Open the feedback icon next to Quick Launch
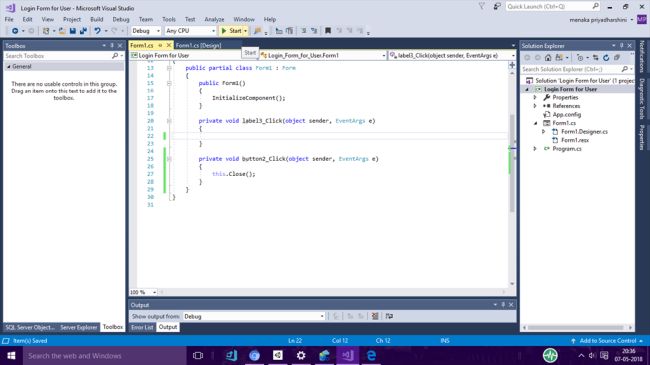Viewport: 650px width, 365px height. click(497, 6)
